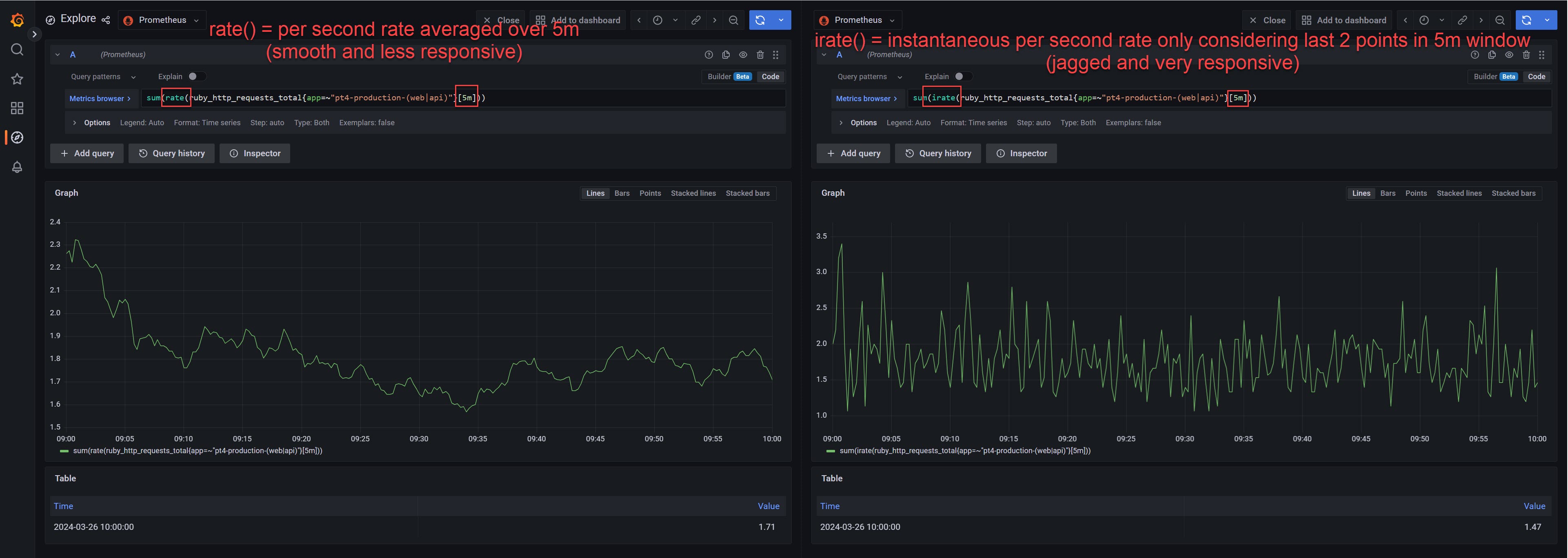The height and width of the screenshot is (558, 1568).
Task: Shift time range backward in left pane
Action: 639,20
